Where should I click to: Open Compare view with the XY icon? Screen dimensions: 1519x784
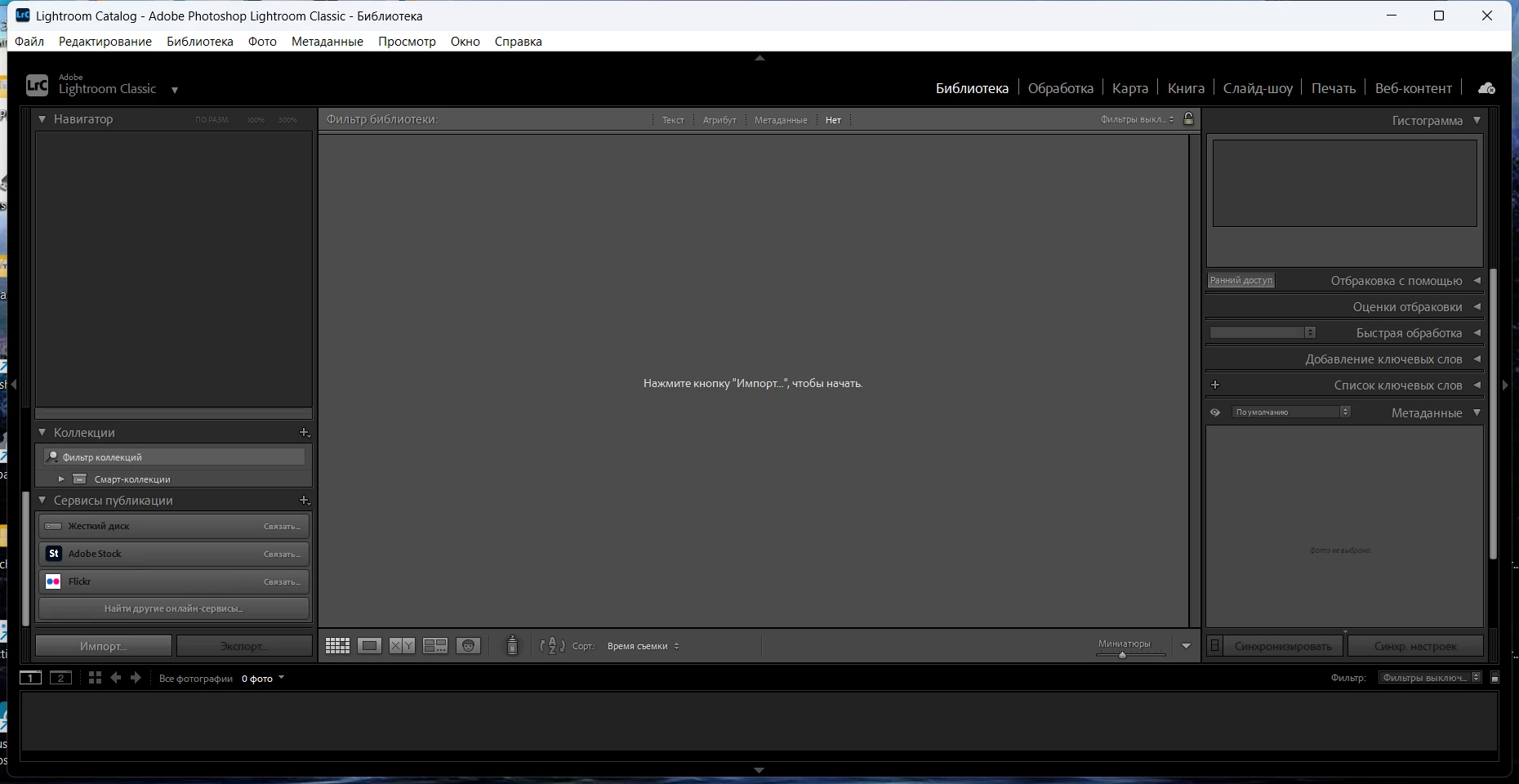tap(402, 646)
